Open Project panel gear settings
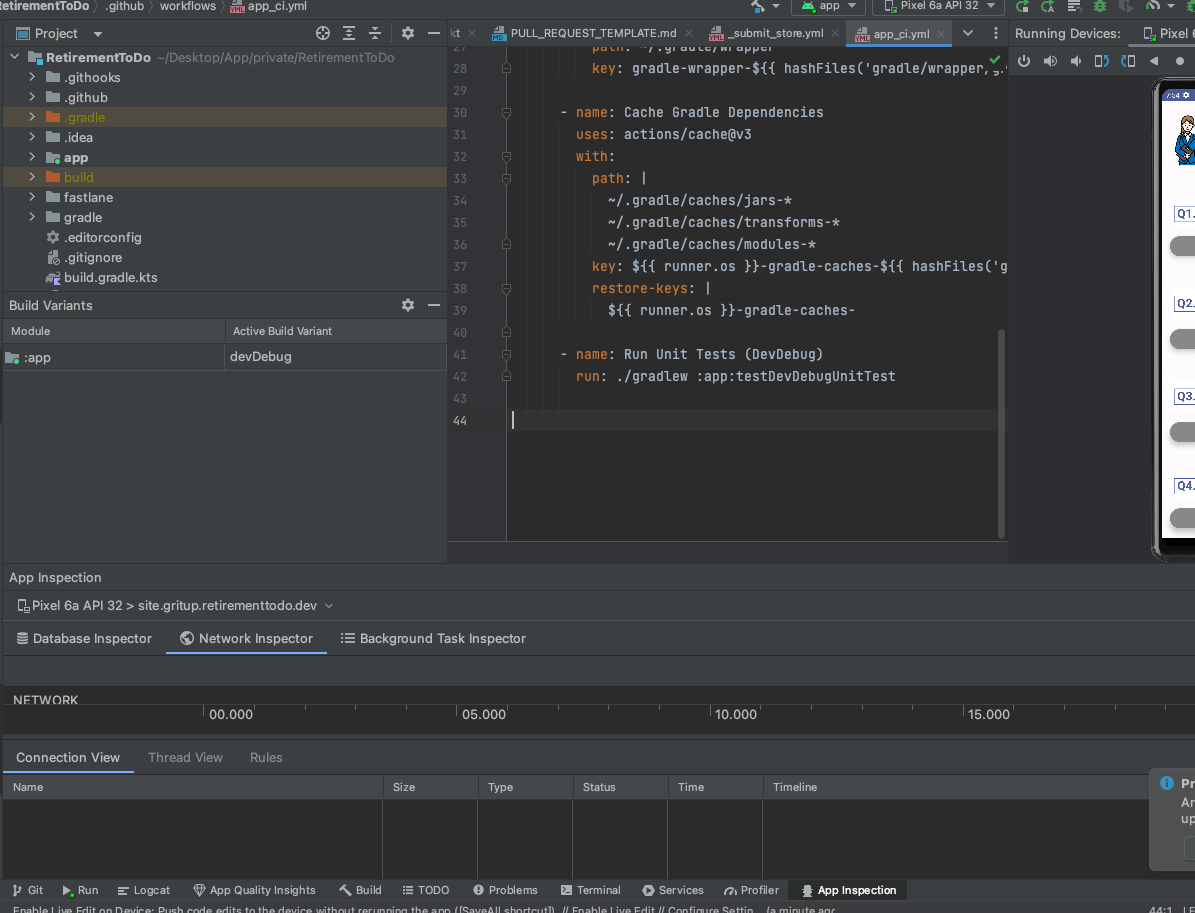 408,33
